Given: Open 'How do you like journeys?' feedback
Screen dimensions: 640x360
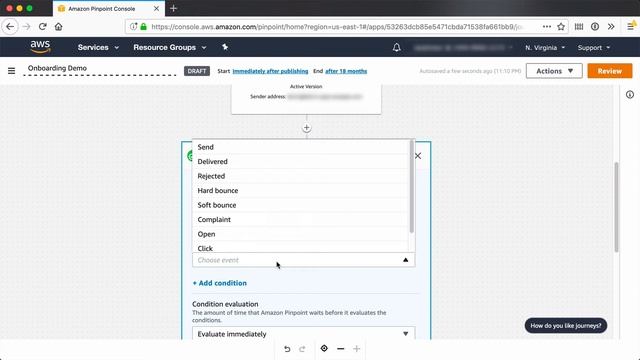Looking at the screenshot, I should point(566,326).
